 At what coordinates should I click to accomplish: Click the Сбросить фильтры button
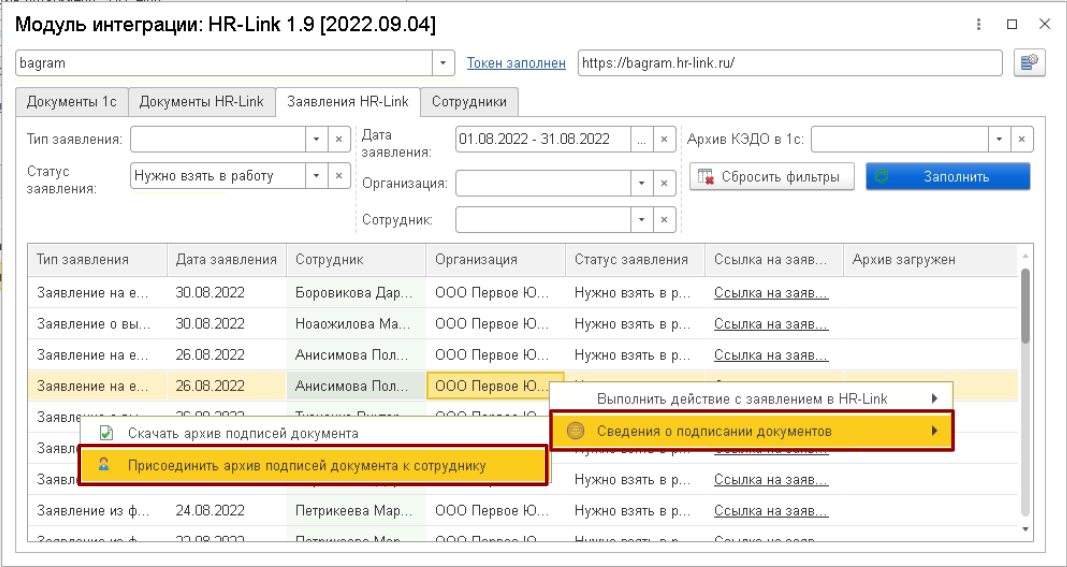773,176
